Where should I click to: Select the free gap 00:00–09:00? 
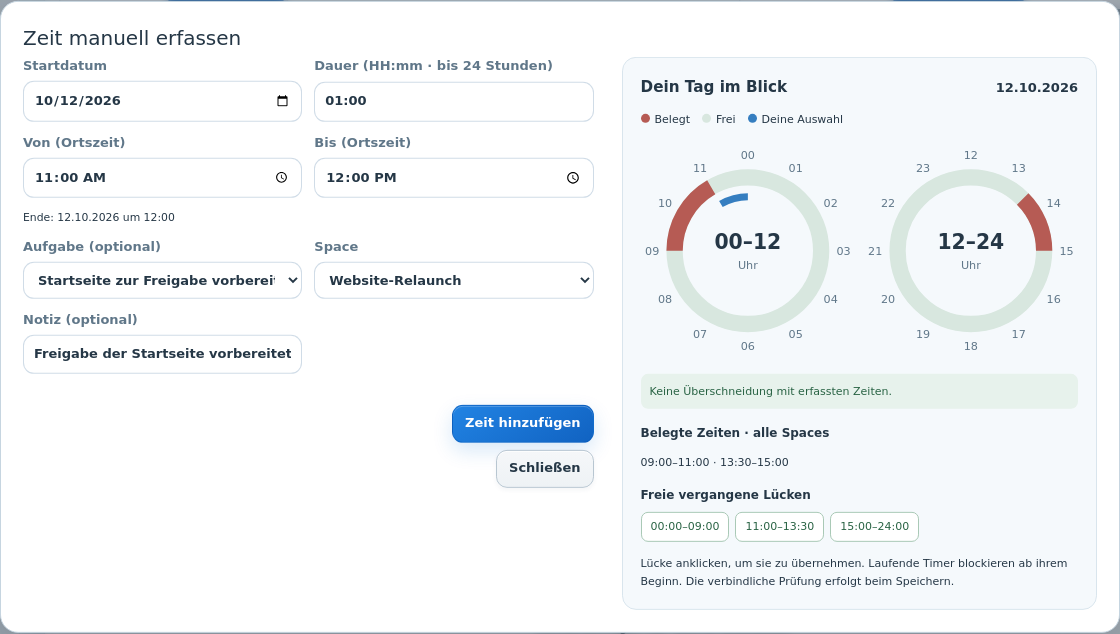[x=685, y=527]
